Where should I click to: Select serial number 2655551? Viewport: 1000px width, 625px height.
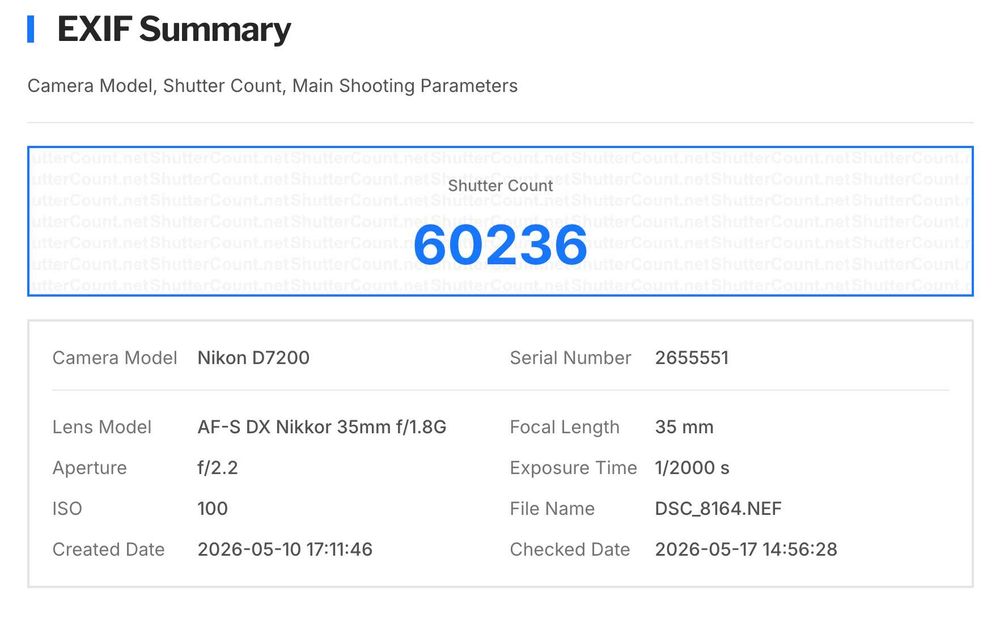point(691,358)
